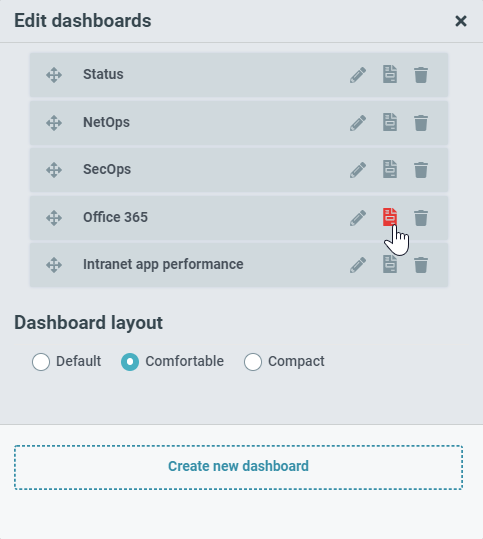This screenshot has height=539, width=483.
Task: Remove the SecOps dashboard via trash icon
Action: [421, 170]
